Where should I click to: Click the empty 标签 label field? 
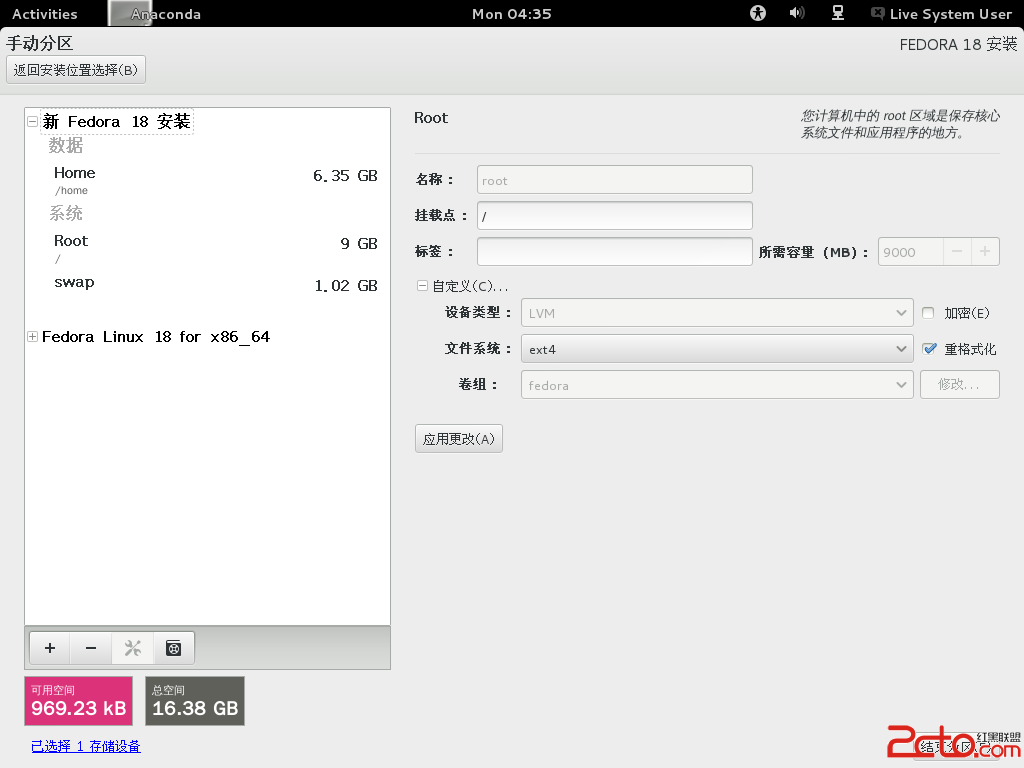(x=615, y=251)
